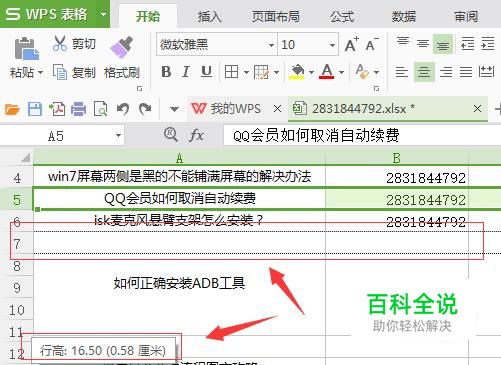Click the print preview icon
Image resolution: width=501 pixels, height=365 pixels.
point(101,109)
